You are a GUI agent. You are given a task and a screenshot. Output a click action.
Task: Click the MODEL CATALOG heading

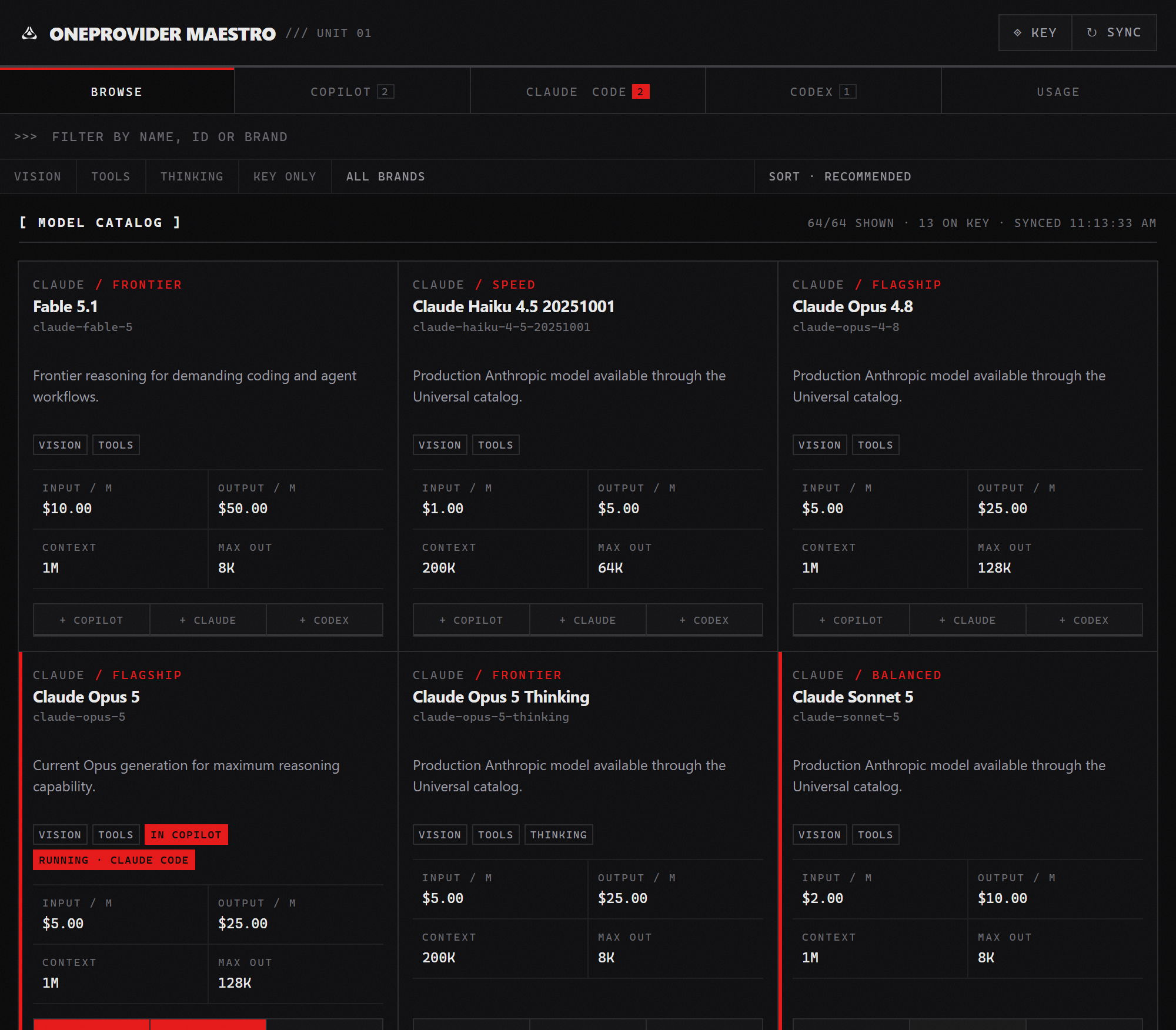tap(100, 223)
